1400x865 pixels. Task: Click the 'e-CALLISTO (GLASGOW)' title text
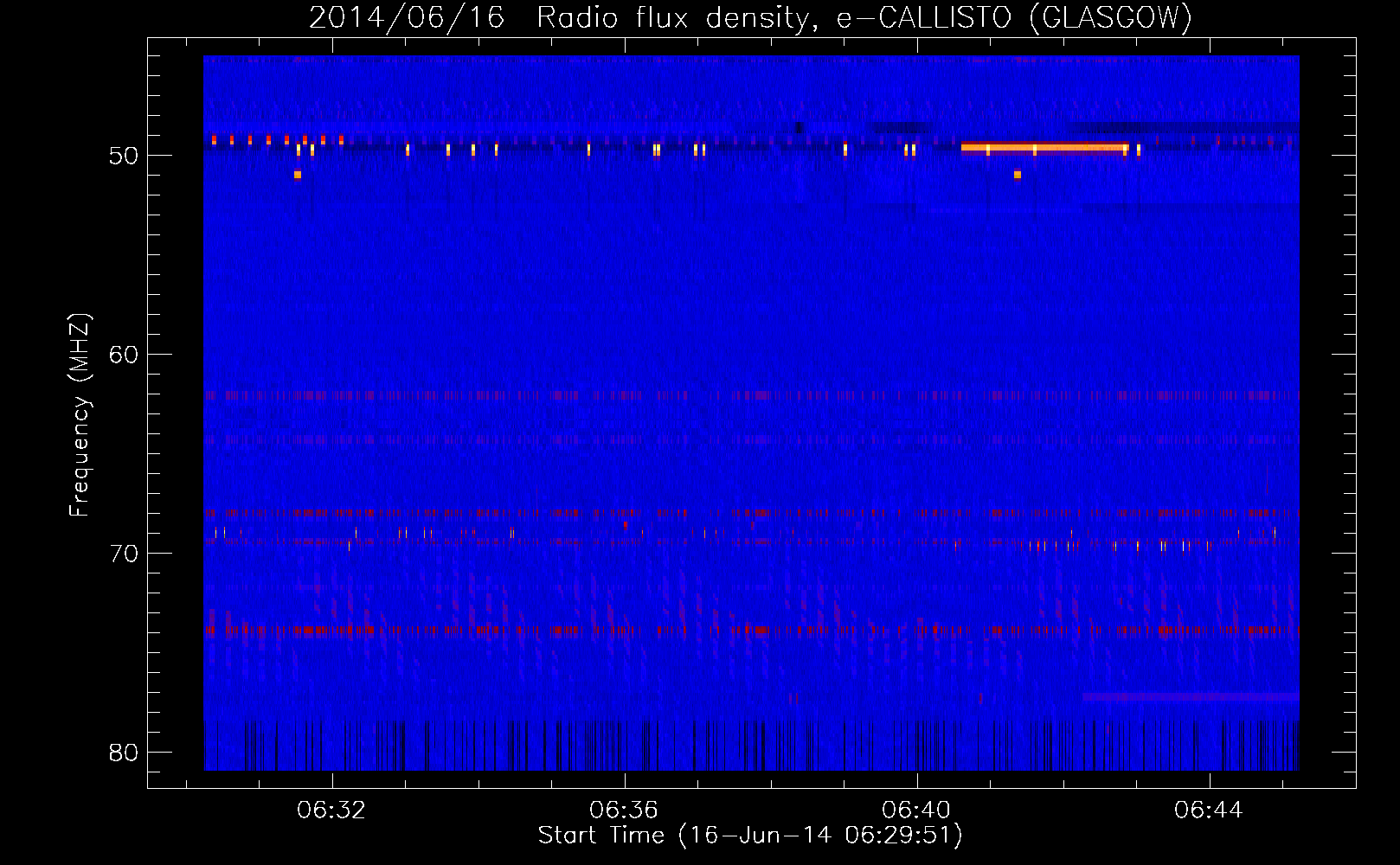(x=1014, y=18)
